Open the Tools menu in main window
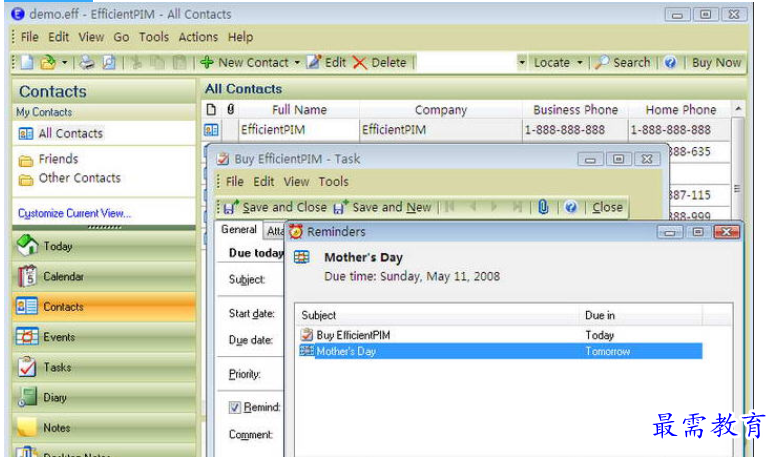The width and height of the screenshot is (774, 457). (154, 37)
